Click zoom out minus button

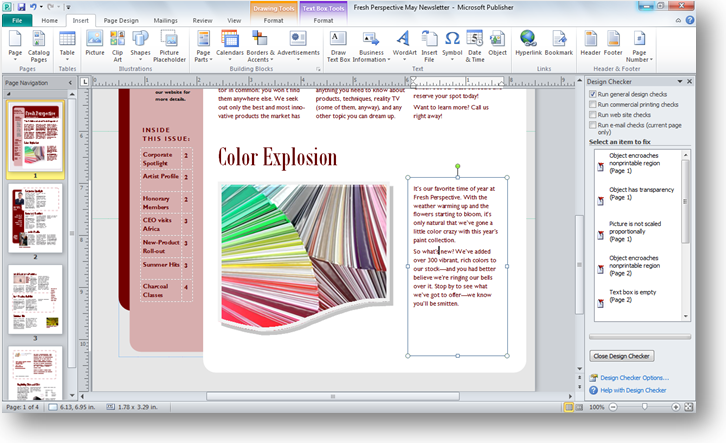(613, 407)
